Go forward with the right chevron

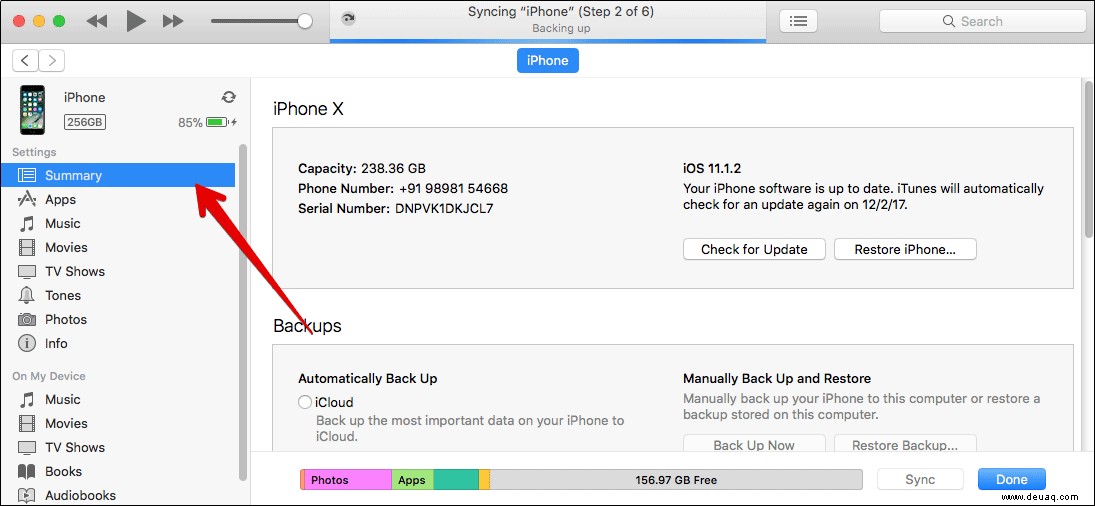52,61
